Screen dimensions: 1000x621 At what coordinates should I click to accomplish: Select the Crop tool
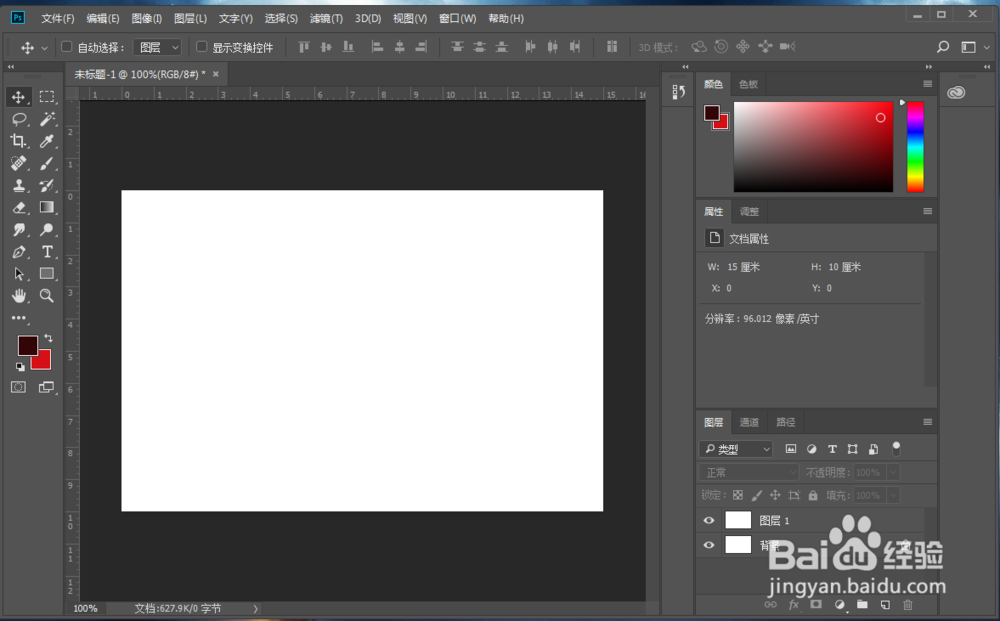pyautogui.click(x=18, y=141)
